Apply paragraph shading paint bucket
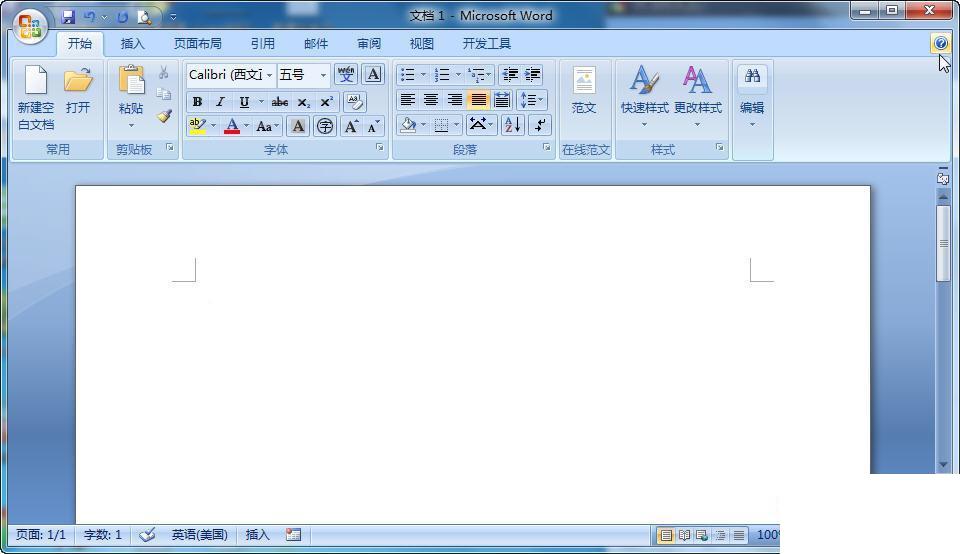This screenshot has height=554, width=960. click(408, 125)
